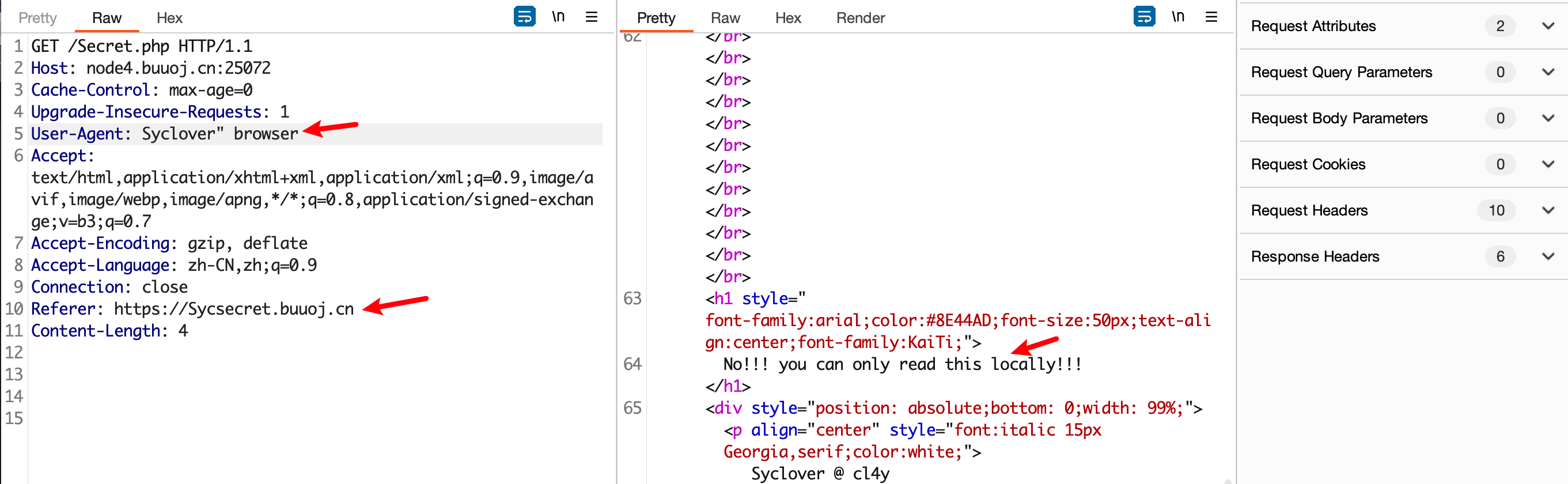Open request pane hamburger menu
This screenshot has width=1568, height=484.
coord(591,17)
